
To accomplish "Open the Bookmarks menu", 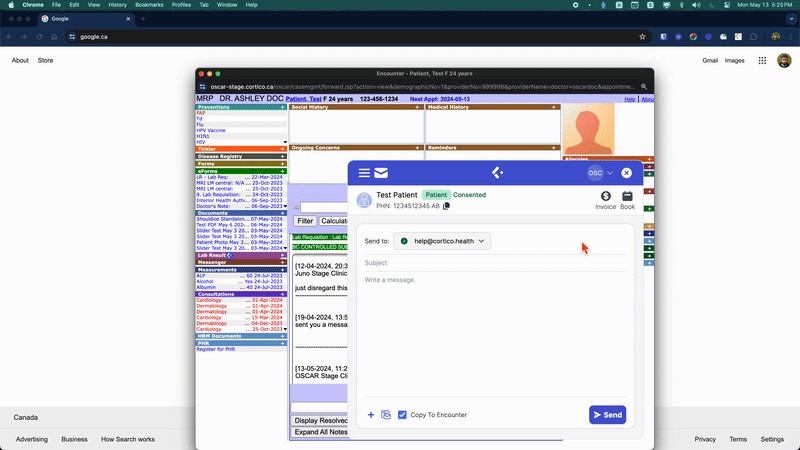I will click(149, 5).
